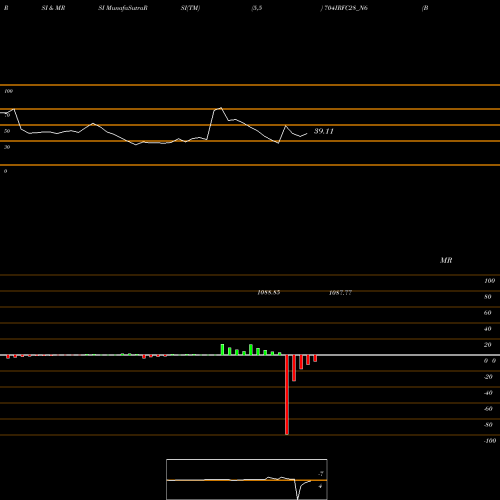
Task: Click the -60 label on MR axis
Action: [x=488, y=409]
